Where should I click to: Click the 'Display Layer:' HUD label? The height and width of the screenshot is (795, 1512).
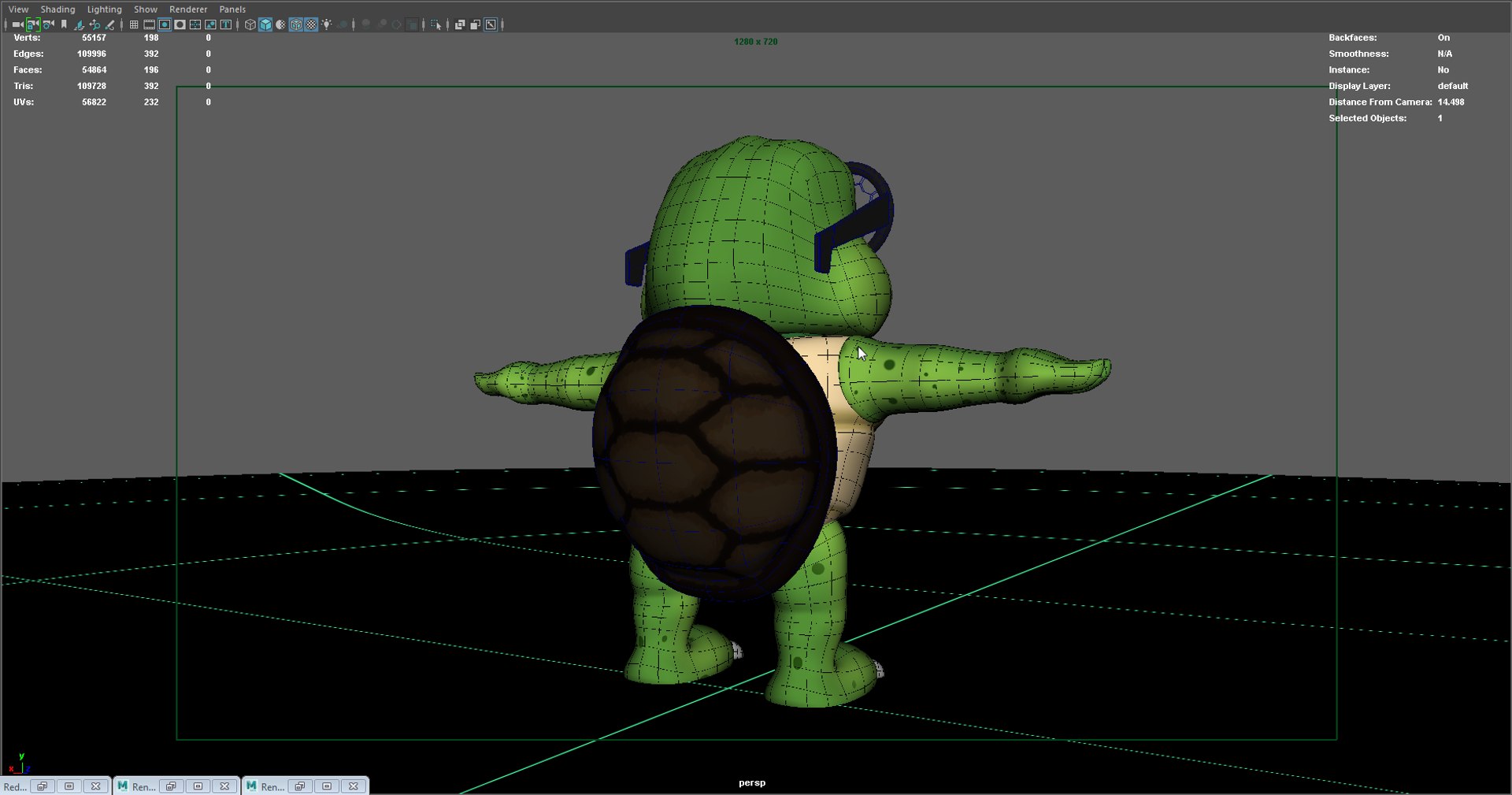[1359, 86]
